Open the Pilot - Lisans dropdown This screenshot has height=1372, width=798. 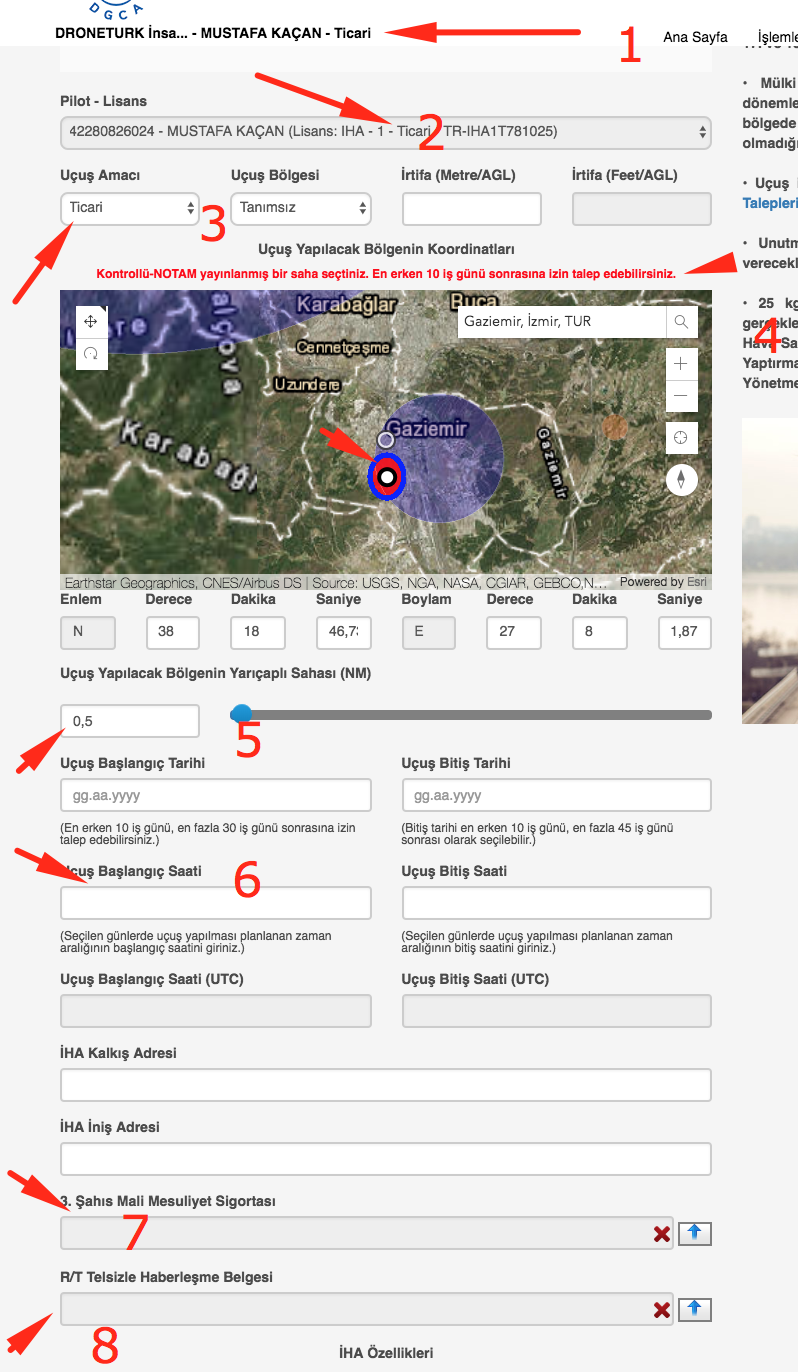tap(386, 132)
